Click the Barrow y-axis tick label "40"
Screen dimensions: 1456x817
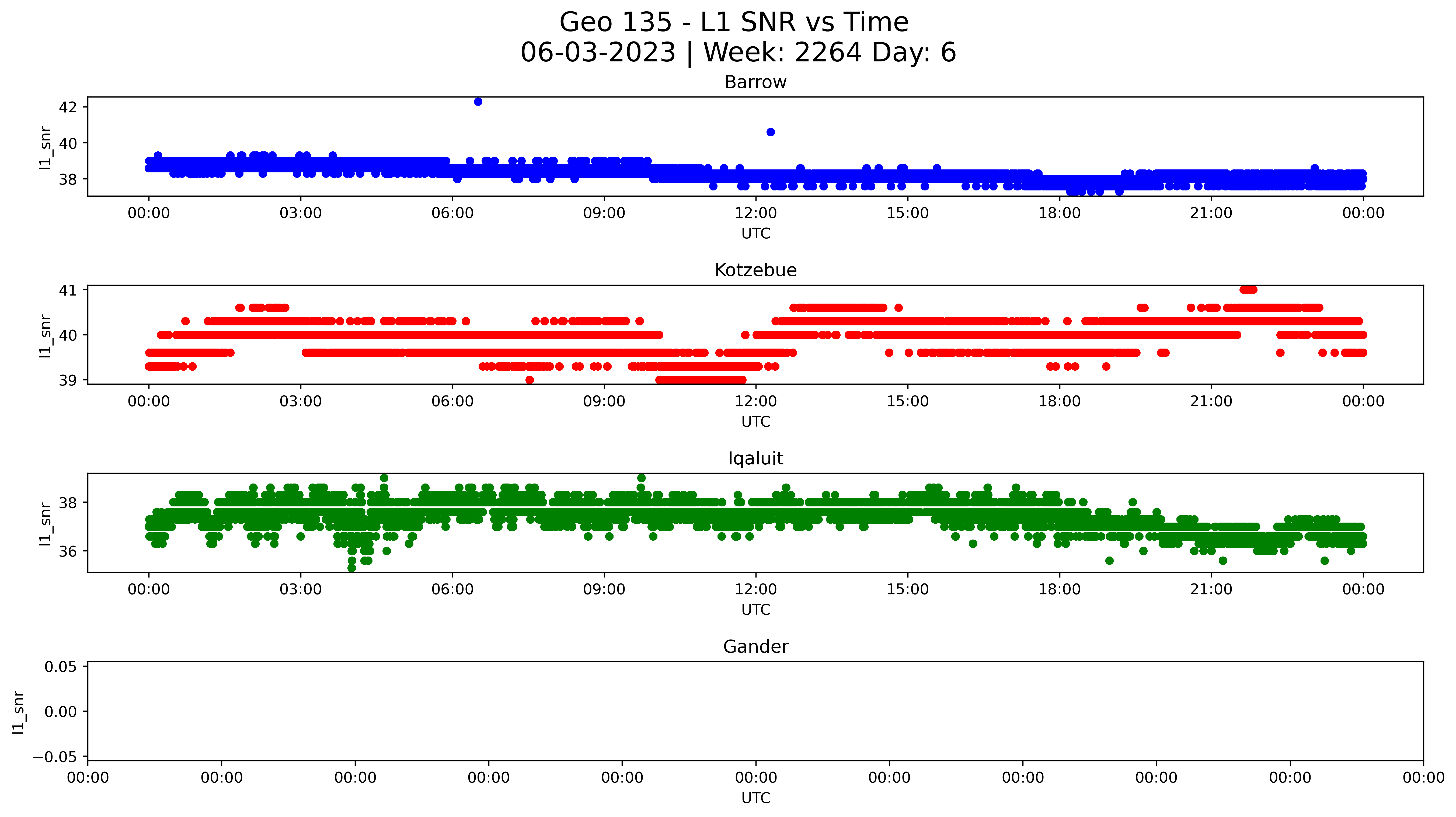pos(68,143)
